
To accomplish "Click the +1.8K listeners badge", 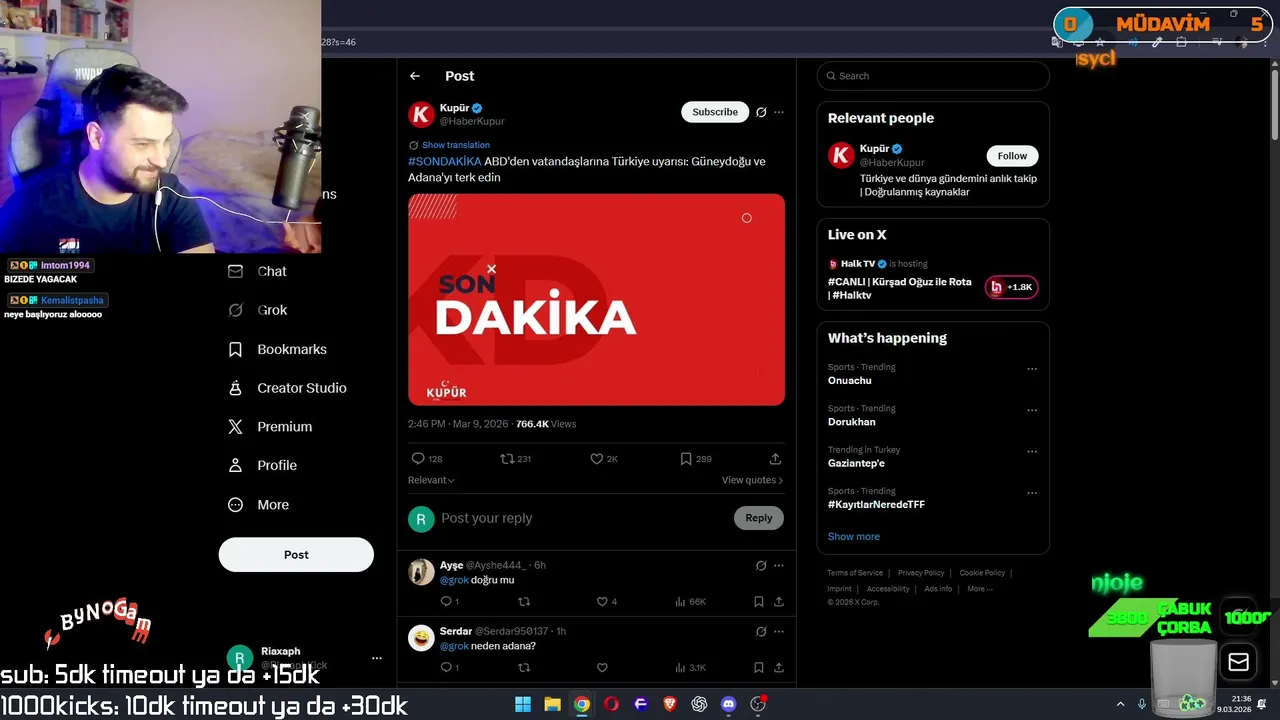I will [x=1012, y=288].
